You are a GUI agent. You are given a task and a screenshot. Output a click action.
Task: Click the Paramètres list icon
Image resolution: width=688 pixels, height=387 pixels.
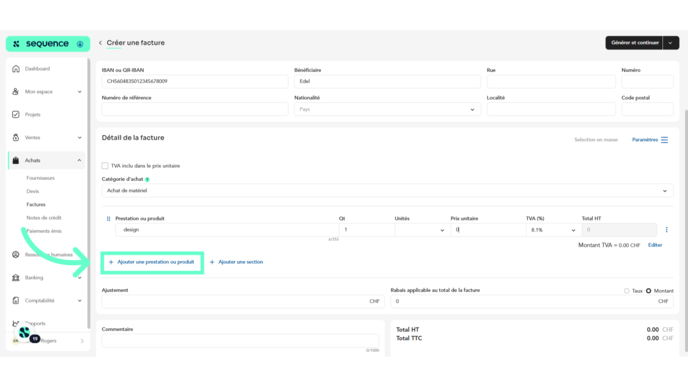tap(664, 140)
